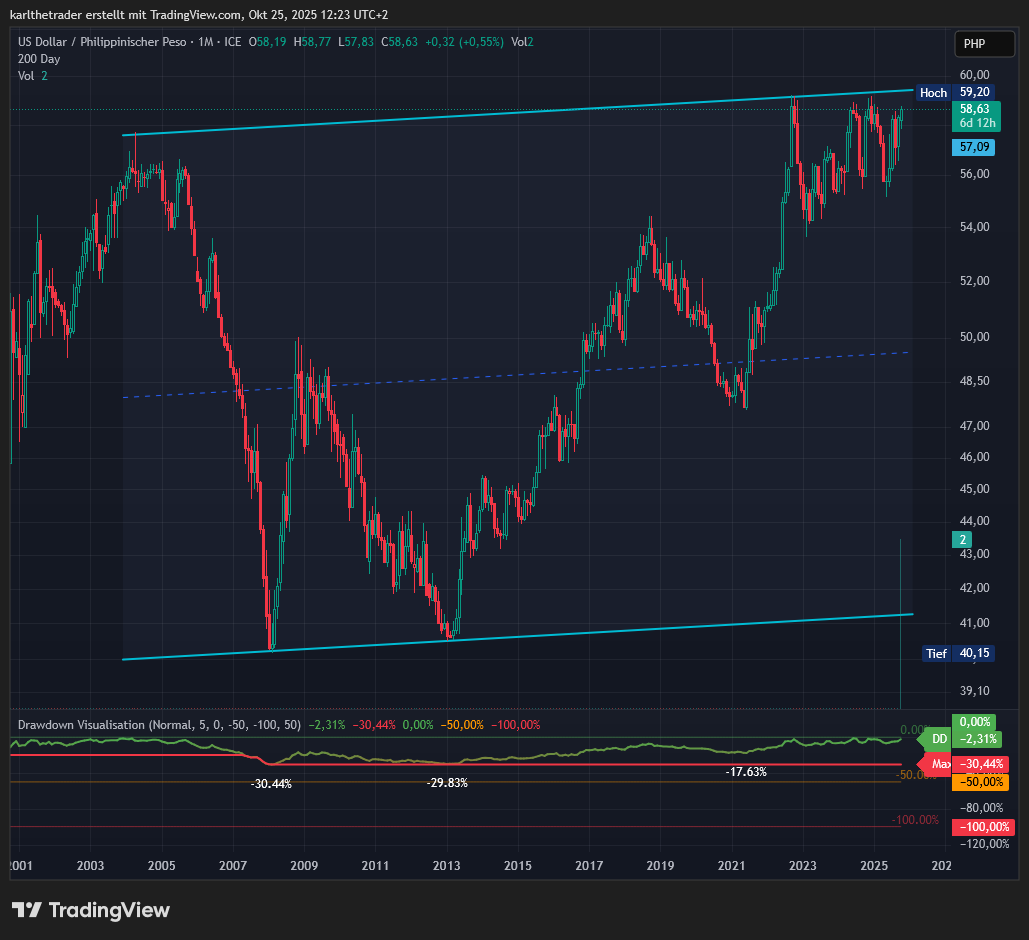Click the -30.44% drawdown annotation
Screen dimensions: 1029x940
coord(271,784)
